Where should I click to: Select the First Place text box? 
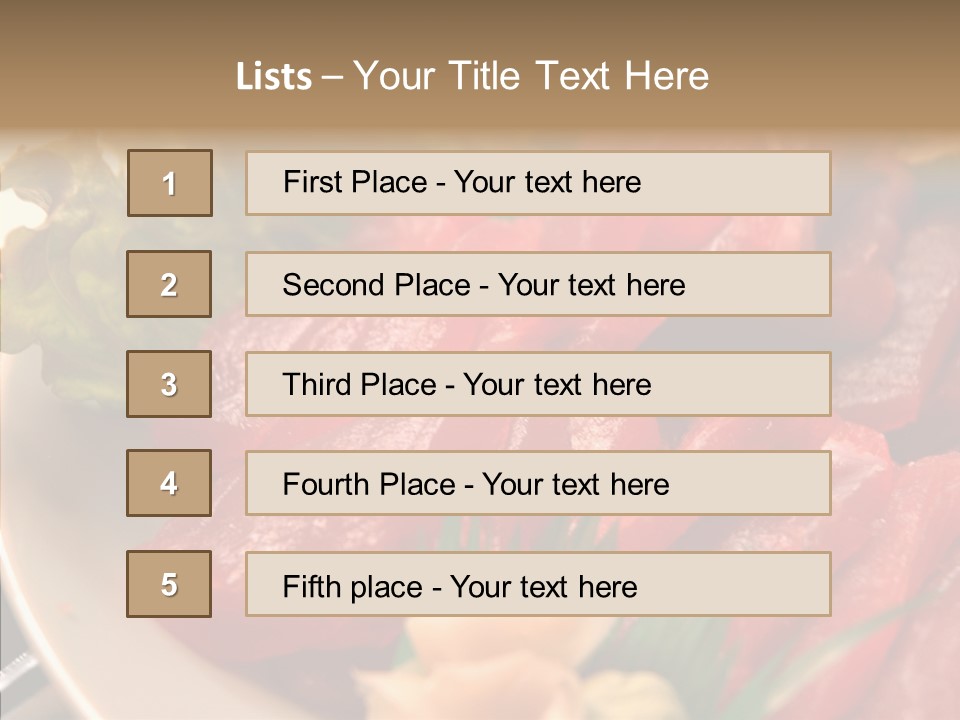[x=538, y=183]
